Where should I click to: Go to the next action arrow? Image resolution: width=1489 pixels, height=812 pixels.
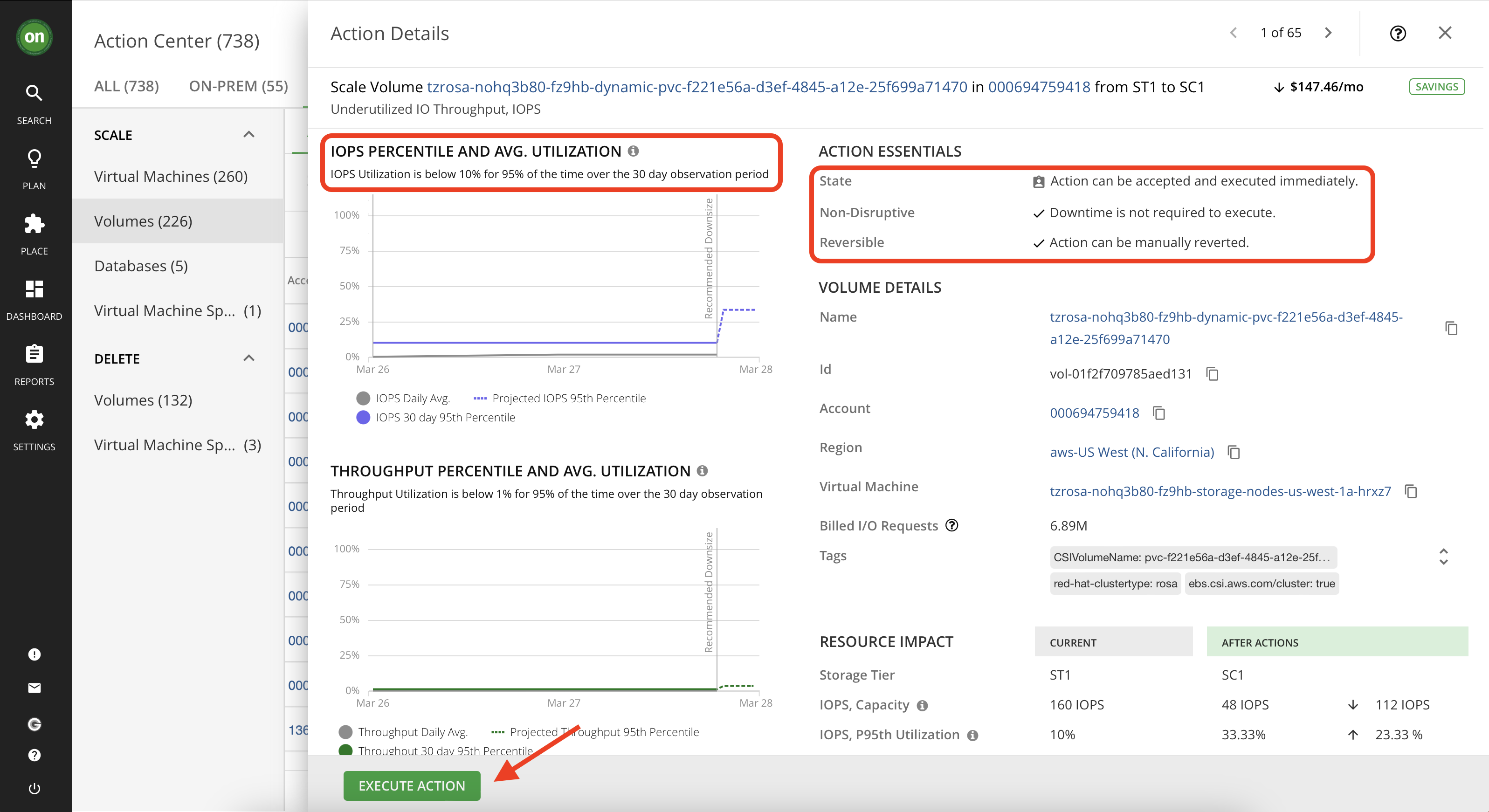coord(1328,33)
